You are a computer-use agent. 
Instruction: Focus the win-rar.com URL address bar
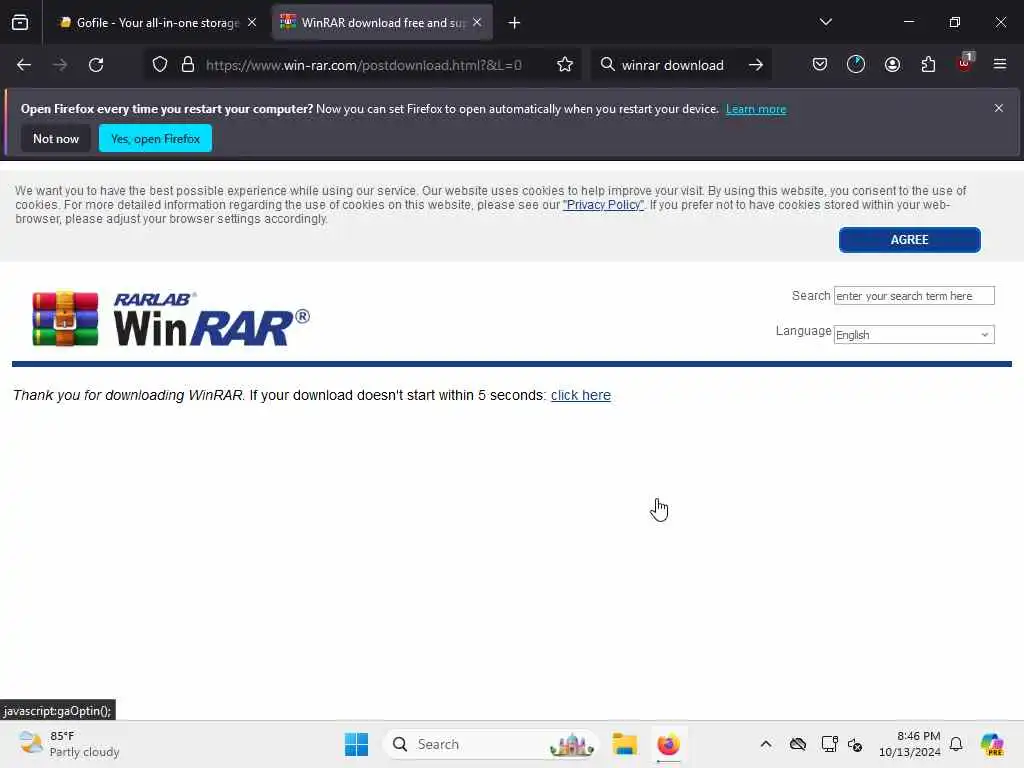pos(363,65)
